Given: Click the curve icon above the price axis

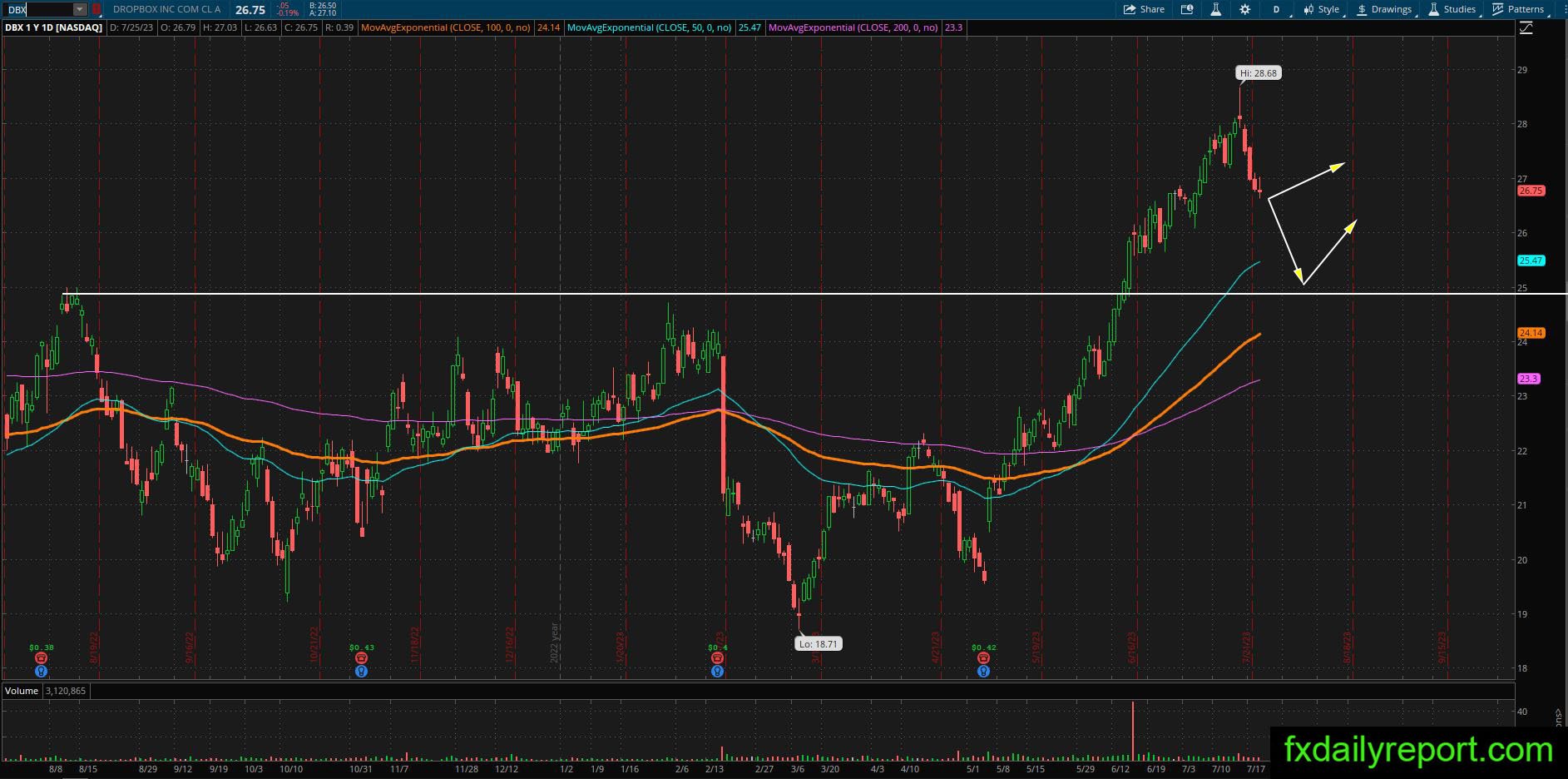Looking at the screenshot, I should 1526,28.
